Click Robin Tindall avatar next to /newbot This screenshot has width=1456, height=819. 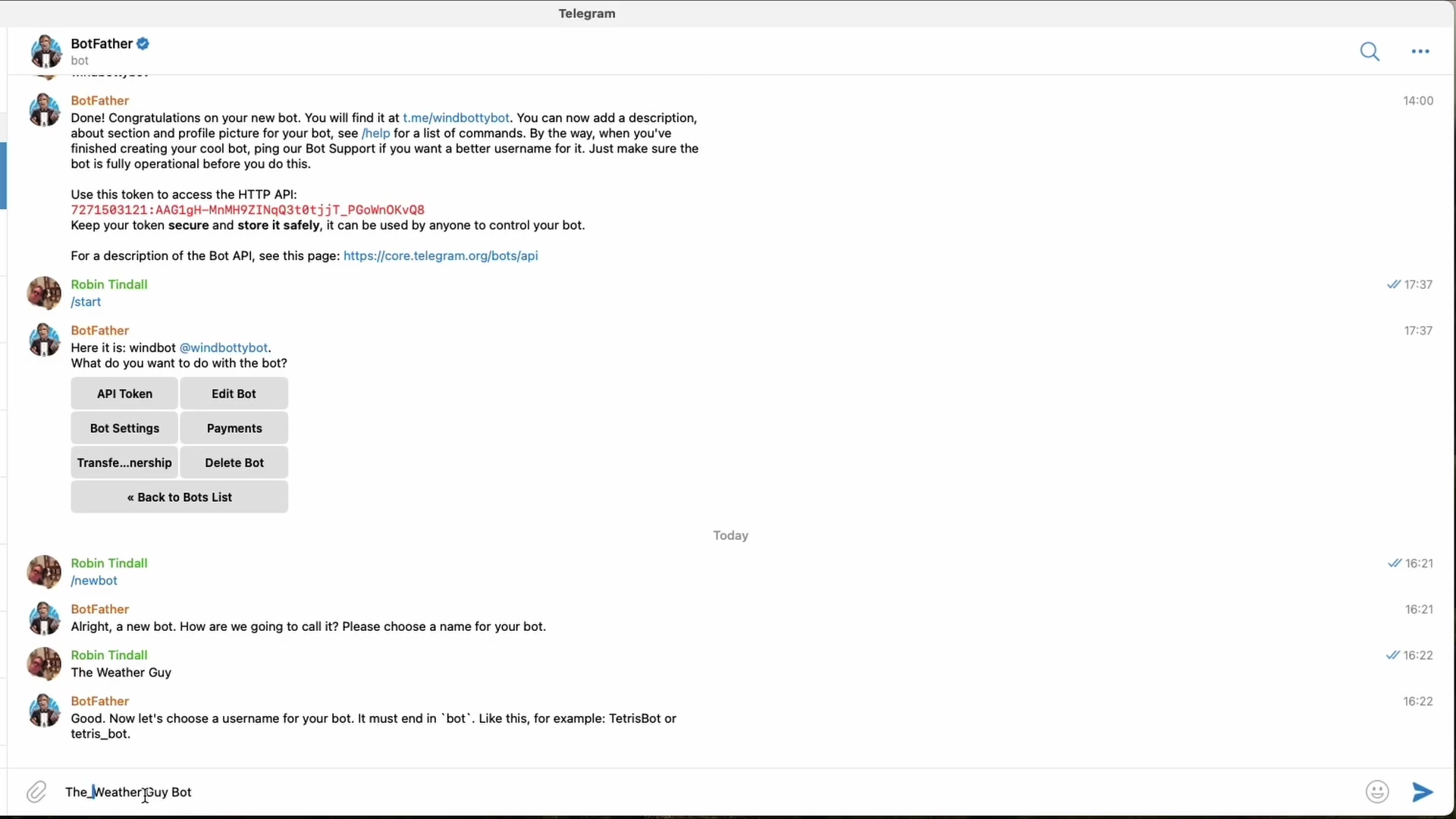[x=44, y=572]
